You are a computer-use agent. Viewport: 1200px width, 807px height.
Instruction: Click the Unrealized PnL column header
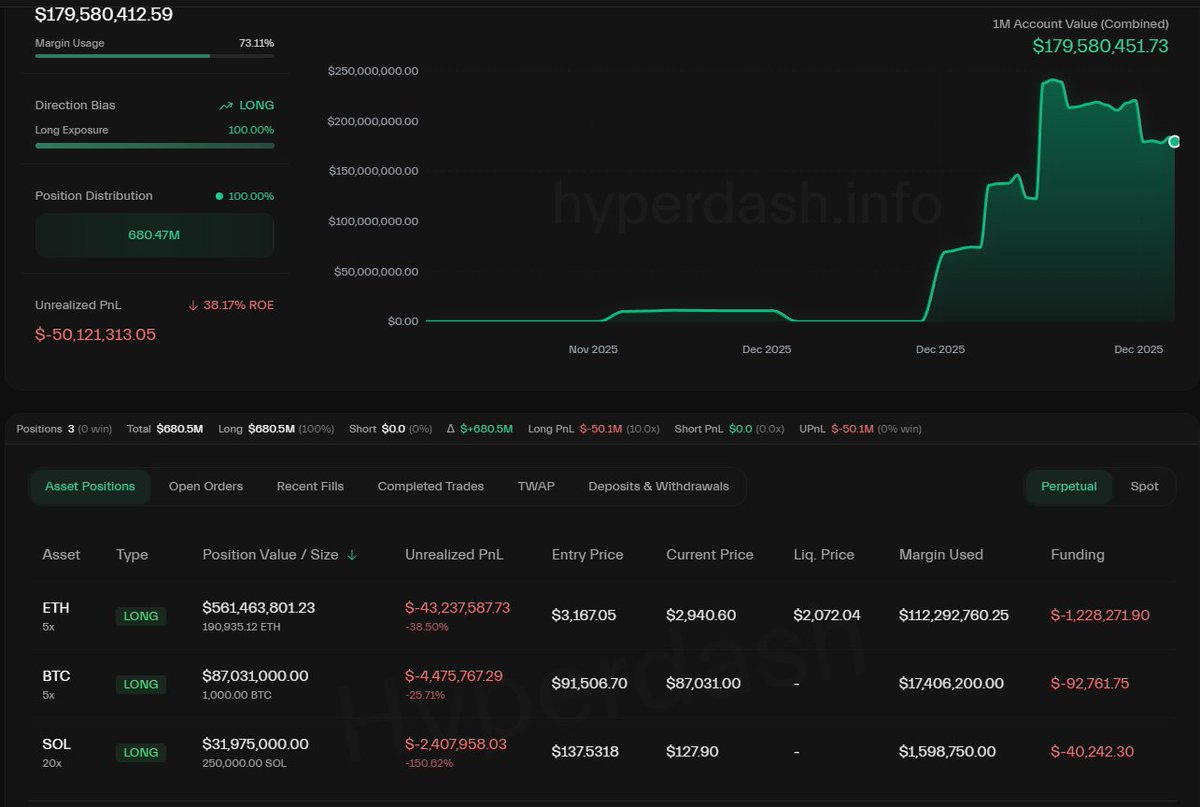coord(454,554)
